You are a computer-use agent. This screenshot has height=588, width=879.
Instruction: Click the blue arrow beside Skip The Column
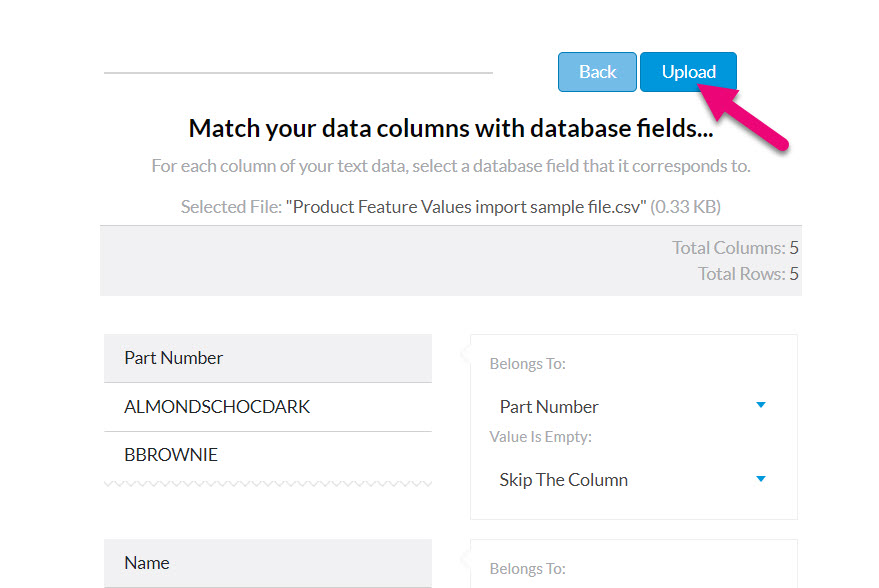(761, 479)
